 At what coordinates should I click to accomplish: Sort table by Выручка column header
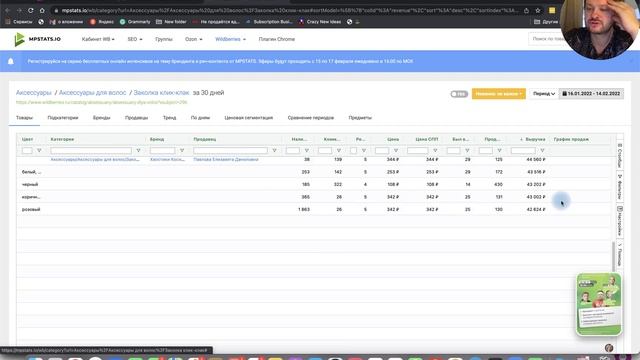point(535,139)
